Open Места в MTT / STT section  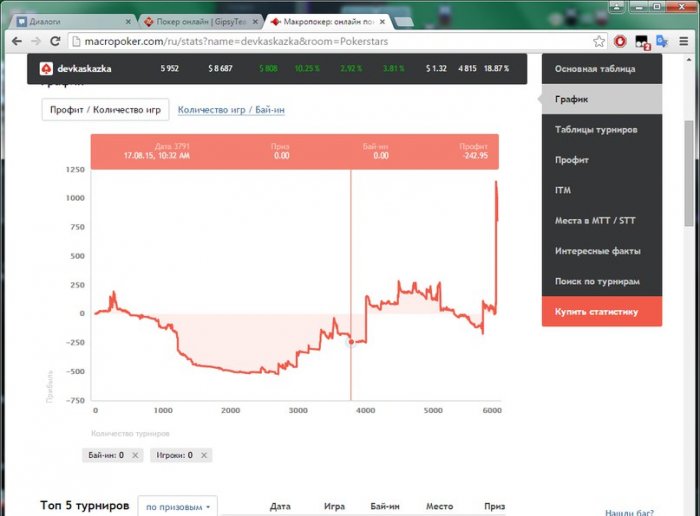[602, 221]
